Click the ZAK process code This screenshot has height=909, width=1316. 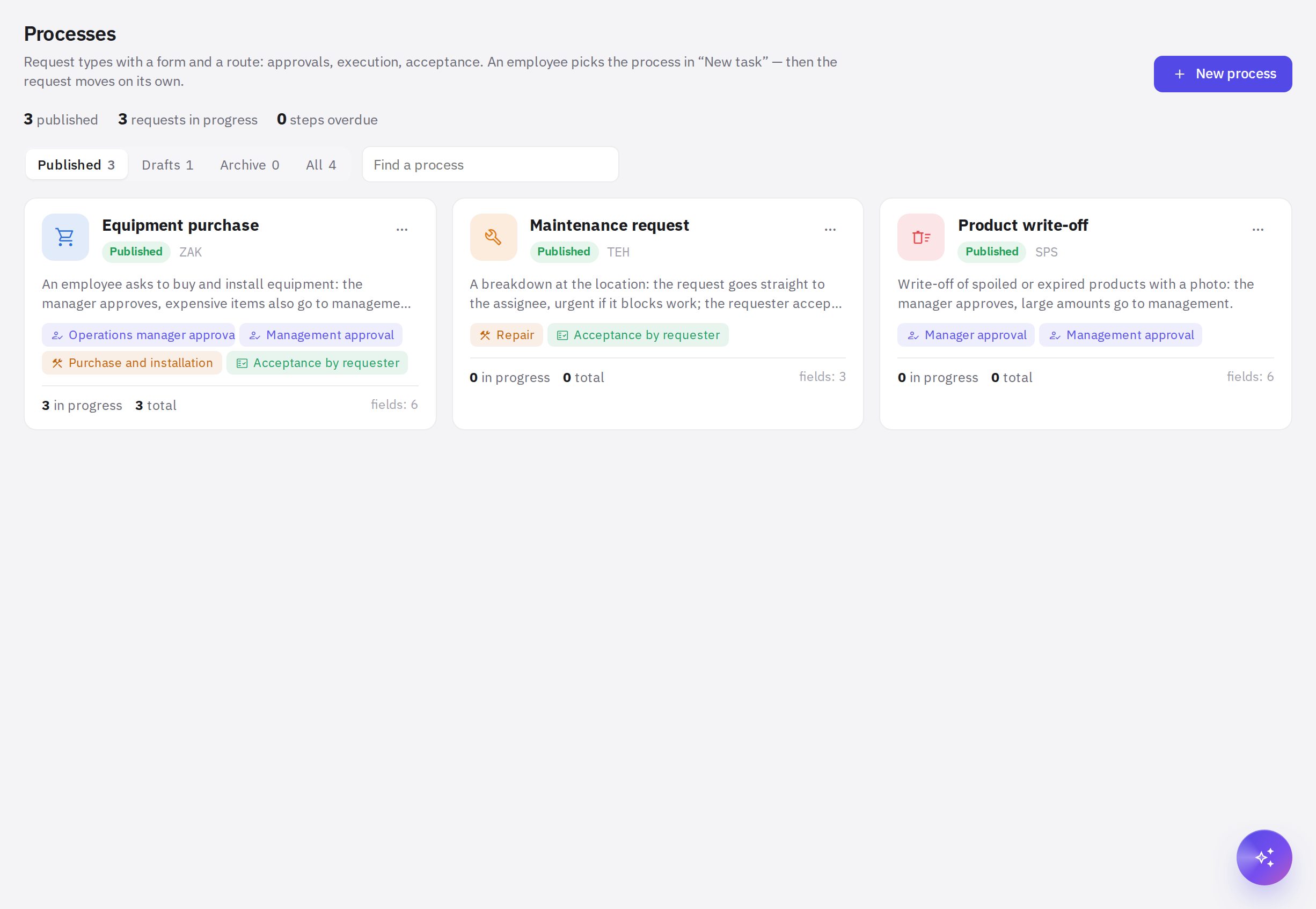[x=191, y=252]
